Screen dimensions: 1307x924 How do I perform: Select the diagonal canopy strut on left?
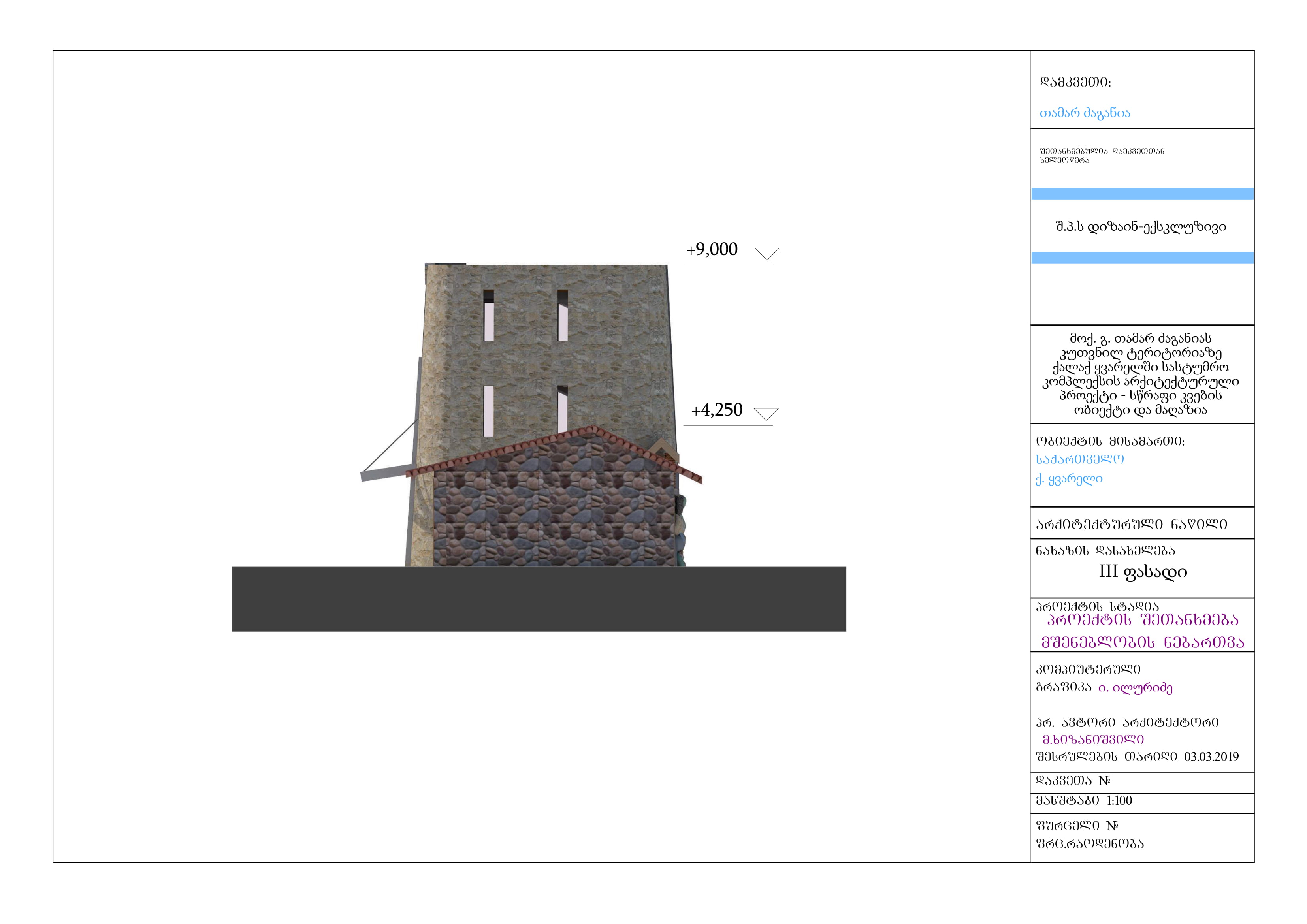pyautogui.click(x=390, y=446)
